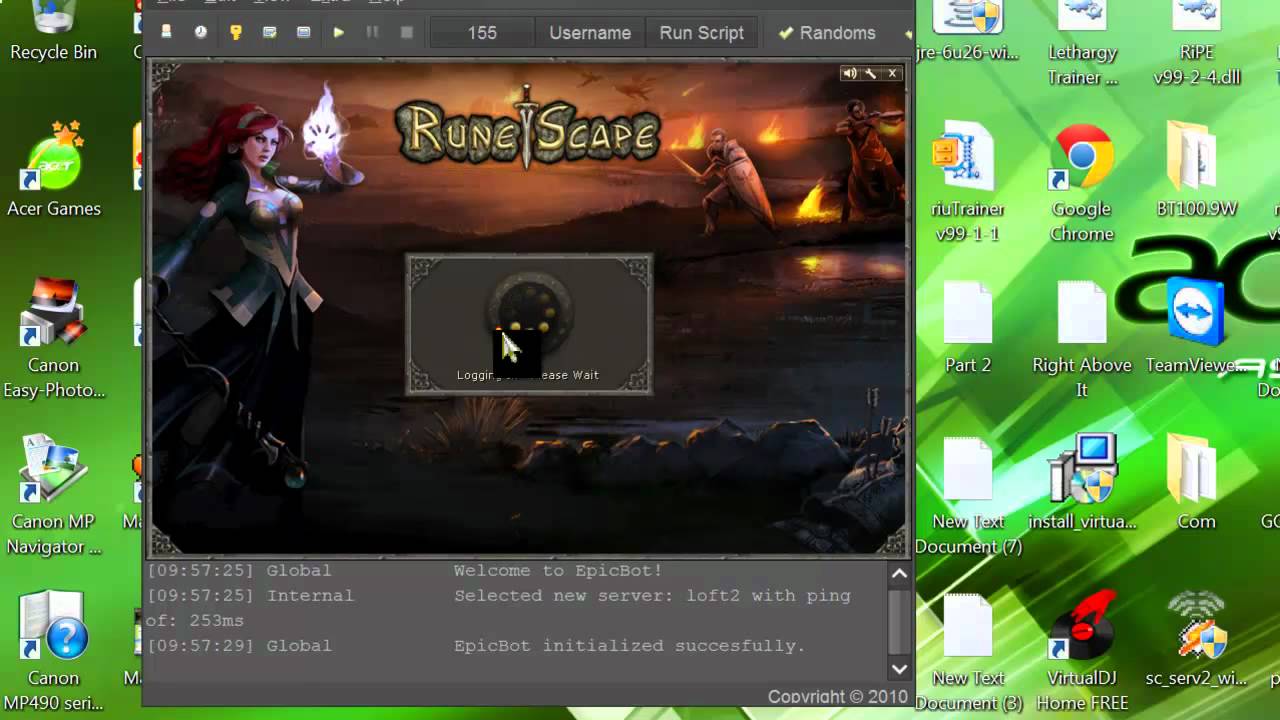Select New Text Document (7) on desktop
The width and height of the screenshot is (1280, 720).
pos(968,496)
